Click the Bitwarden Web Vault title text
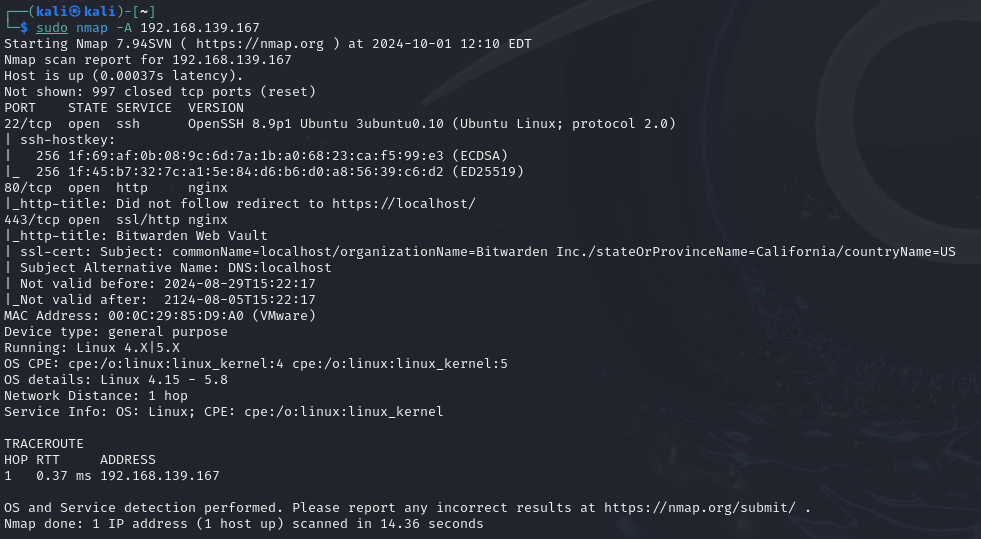 [x=191, y=236]
